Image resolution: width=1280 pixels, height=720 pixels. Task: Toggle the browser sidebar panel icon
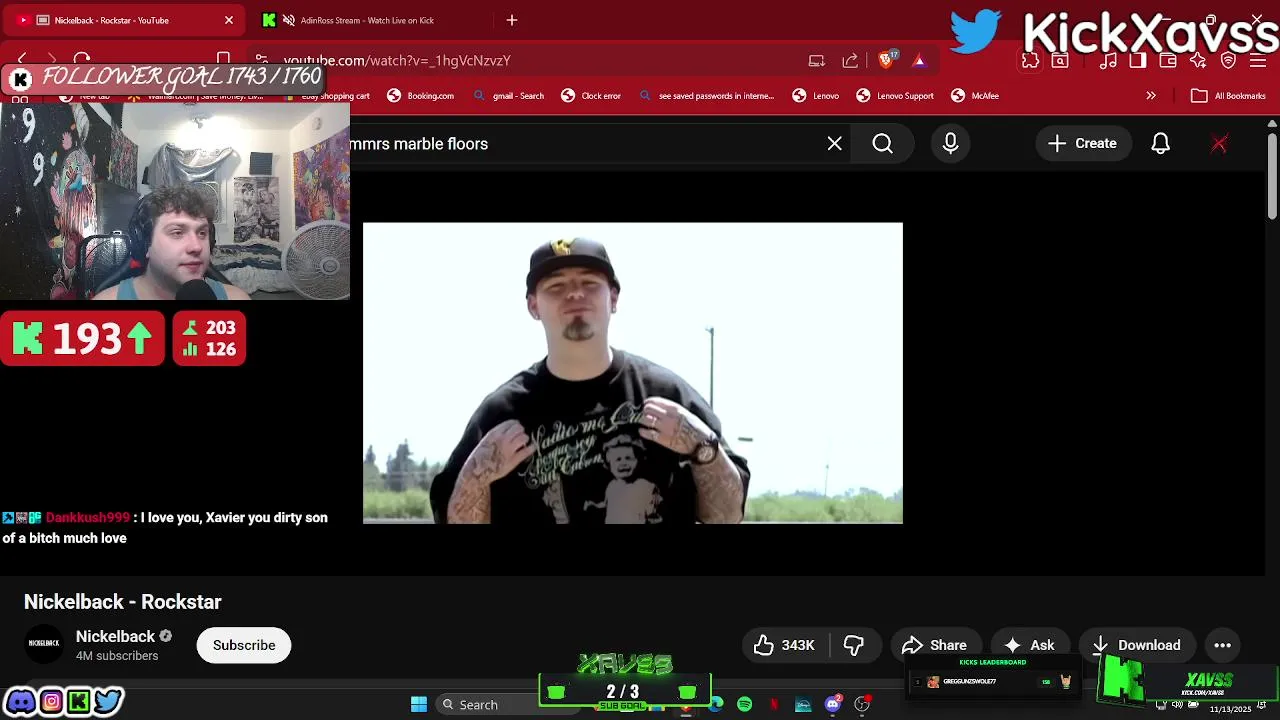1138,60
